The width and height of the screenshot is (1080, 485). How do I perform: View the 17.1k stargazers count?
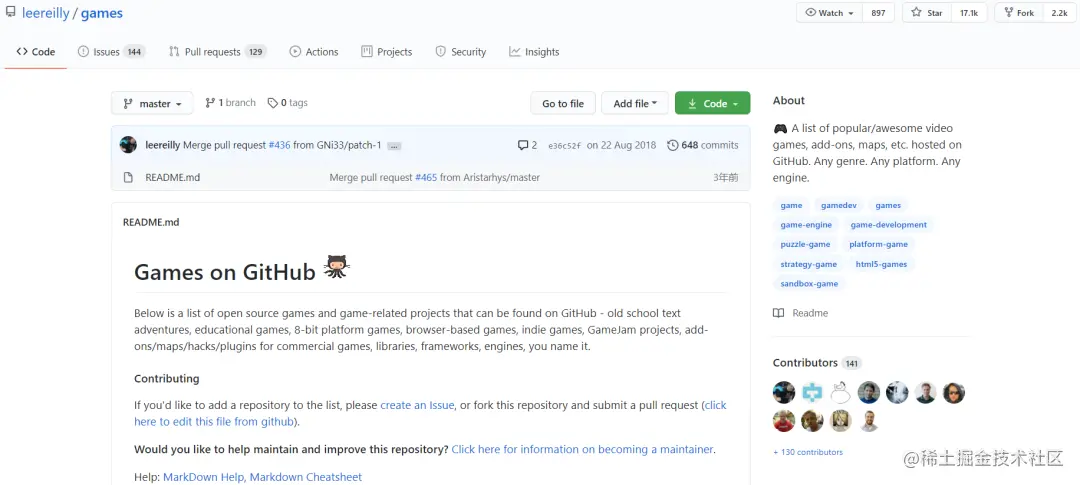pyautogui.click(x=969, y=12)
